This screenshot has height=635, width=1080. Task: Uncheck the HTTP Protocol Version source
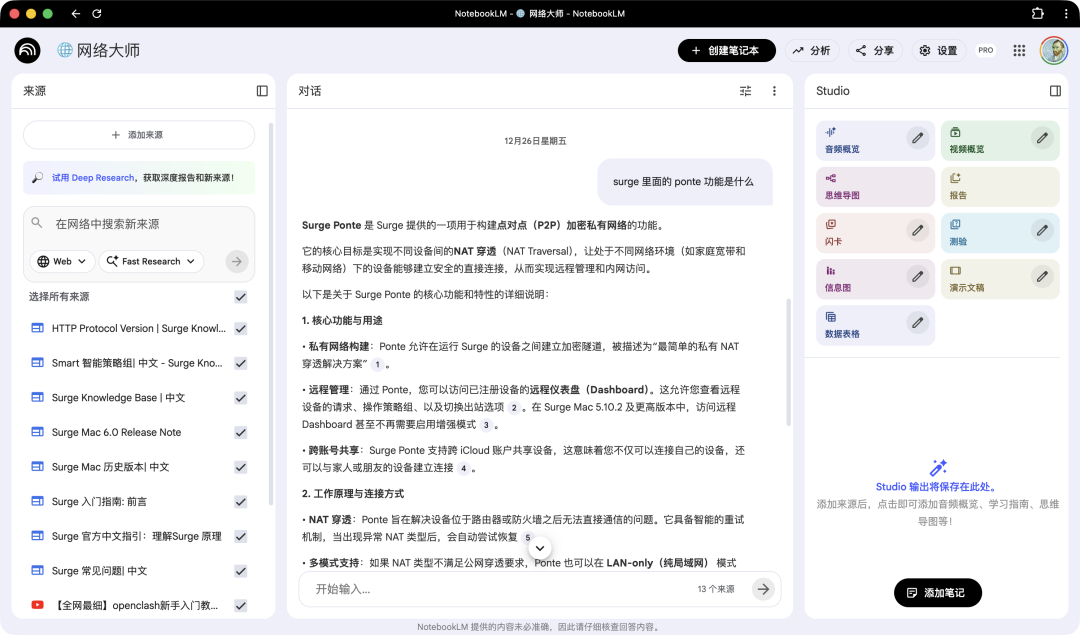pyautogui.click(x=240, y=329)
